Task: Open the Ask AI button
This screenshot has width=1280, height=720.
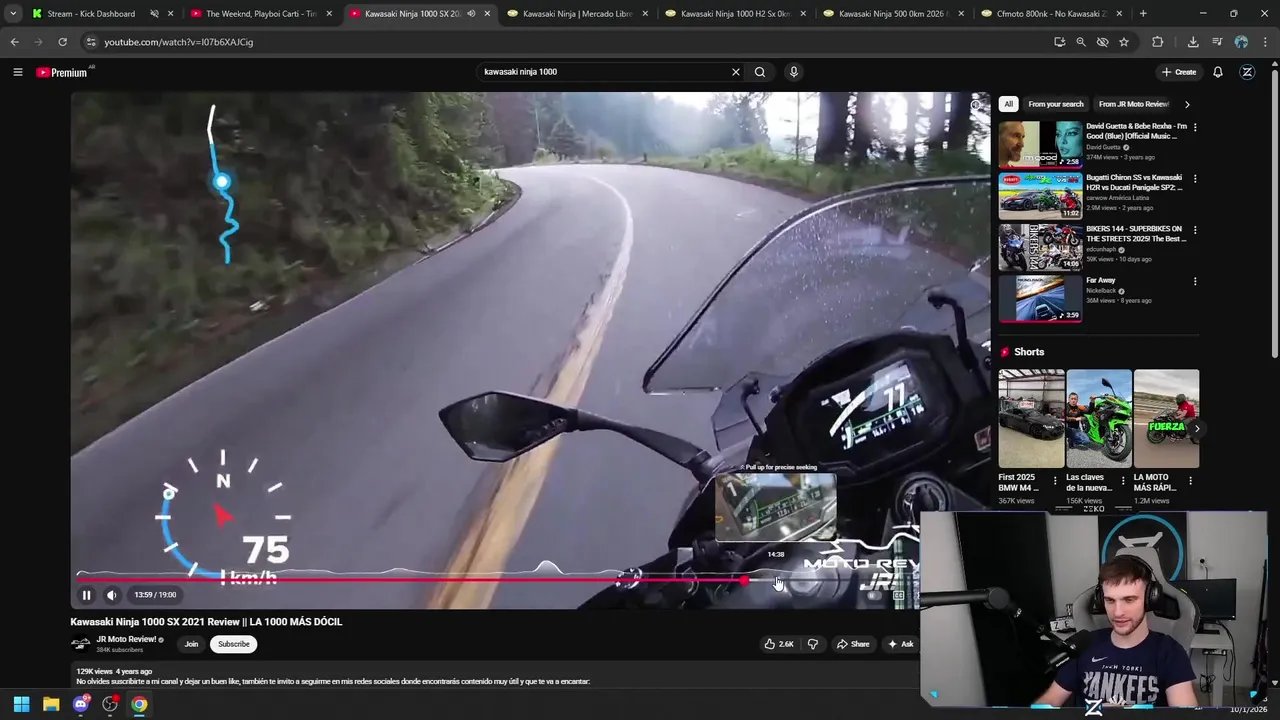Action: click(x=900, y=644)
